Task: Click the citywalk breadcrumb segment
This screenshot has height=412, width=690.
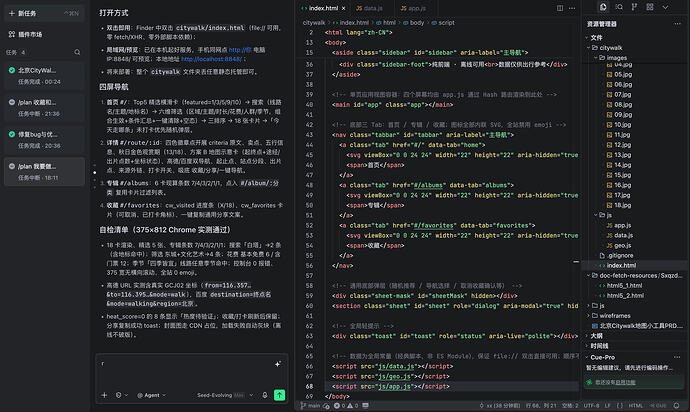Action: (314, 22)
